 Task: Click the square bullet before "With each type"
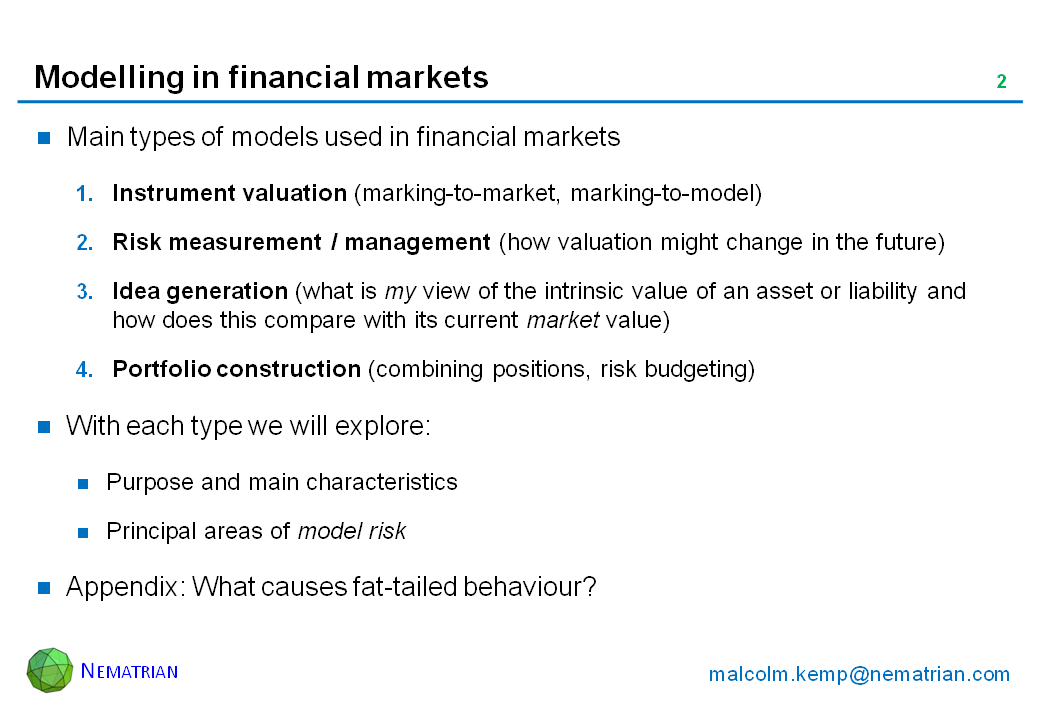pos(45,427)
